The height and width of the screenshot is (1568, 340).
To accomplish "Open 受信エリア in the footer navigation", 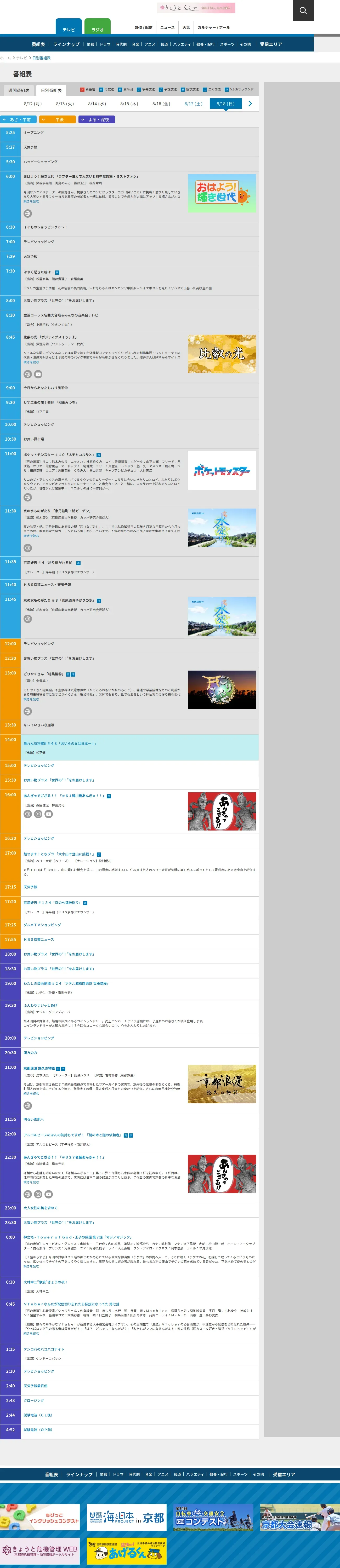I will (x=284, y=1474).
